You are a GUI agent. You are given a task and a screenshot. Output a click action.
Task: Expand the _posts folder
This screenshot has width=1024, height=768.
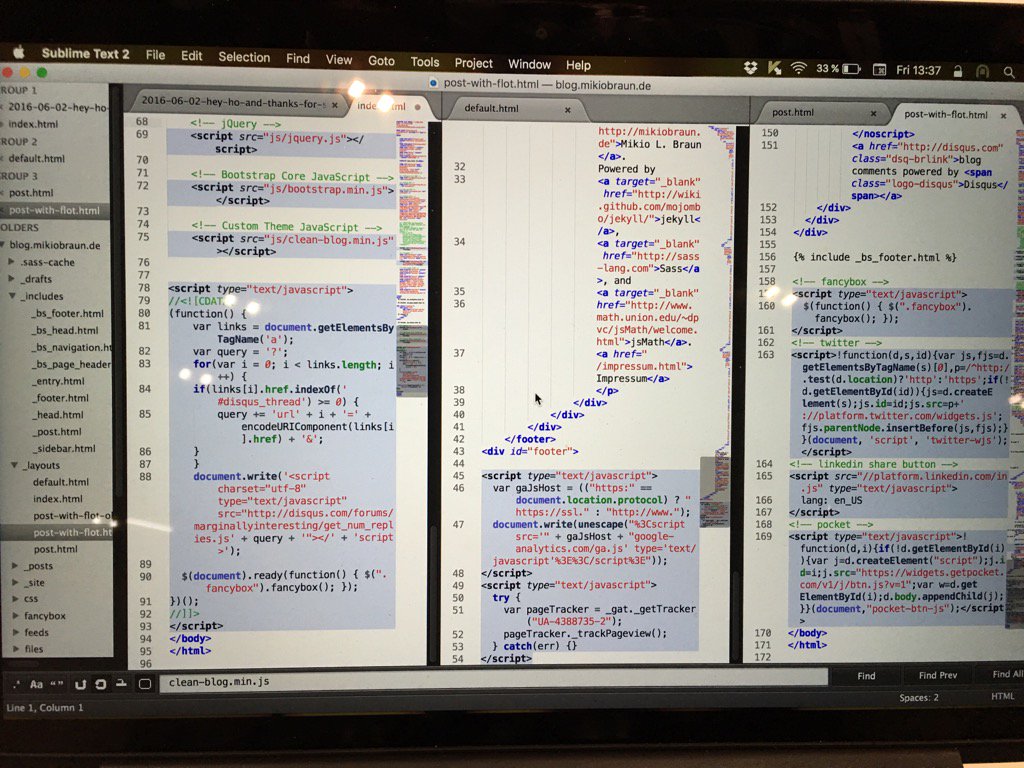(x=14, y=565)
